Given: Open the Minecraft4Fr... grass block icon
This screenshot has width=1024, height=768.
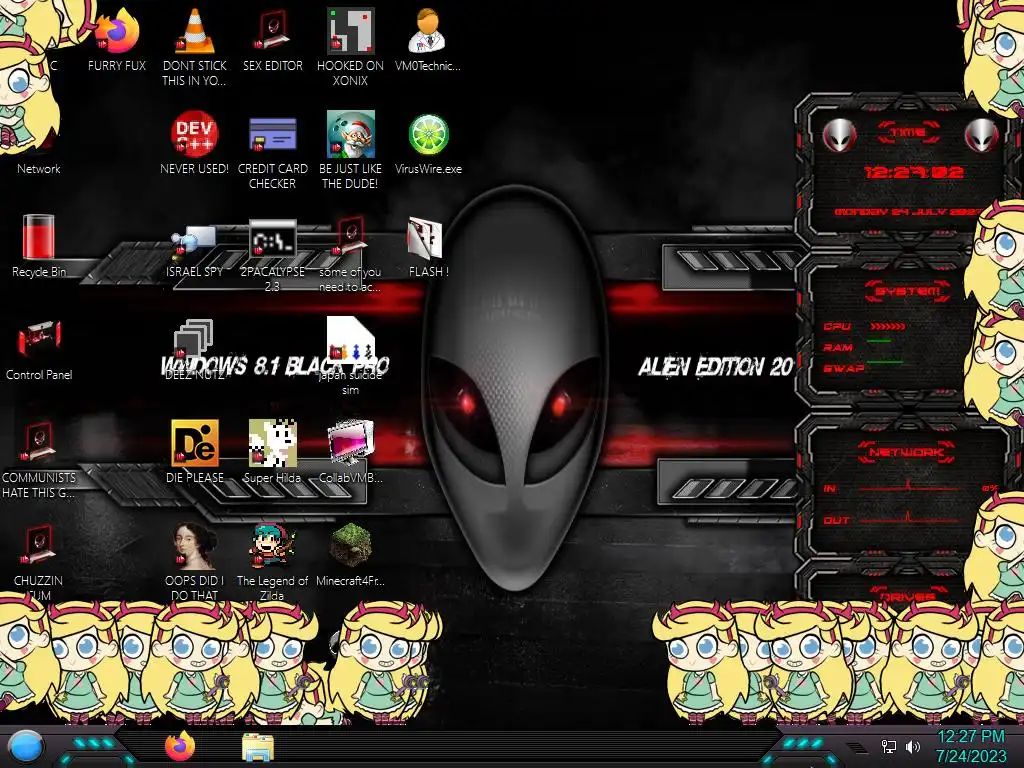Looking at the screenshot, I should click(x=351, y=545).
